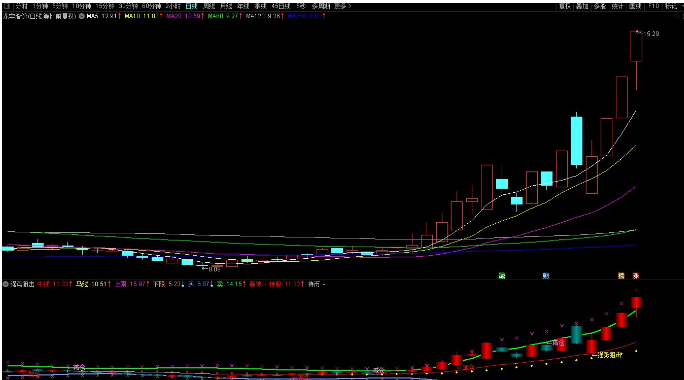Click the gear icon beside MA5 indicator
684x380 pixels.
tap(82, 16)
